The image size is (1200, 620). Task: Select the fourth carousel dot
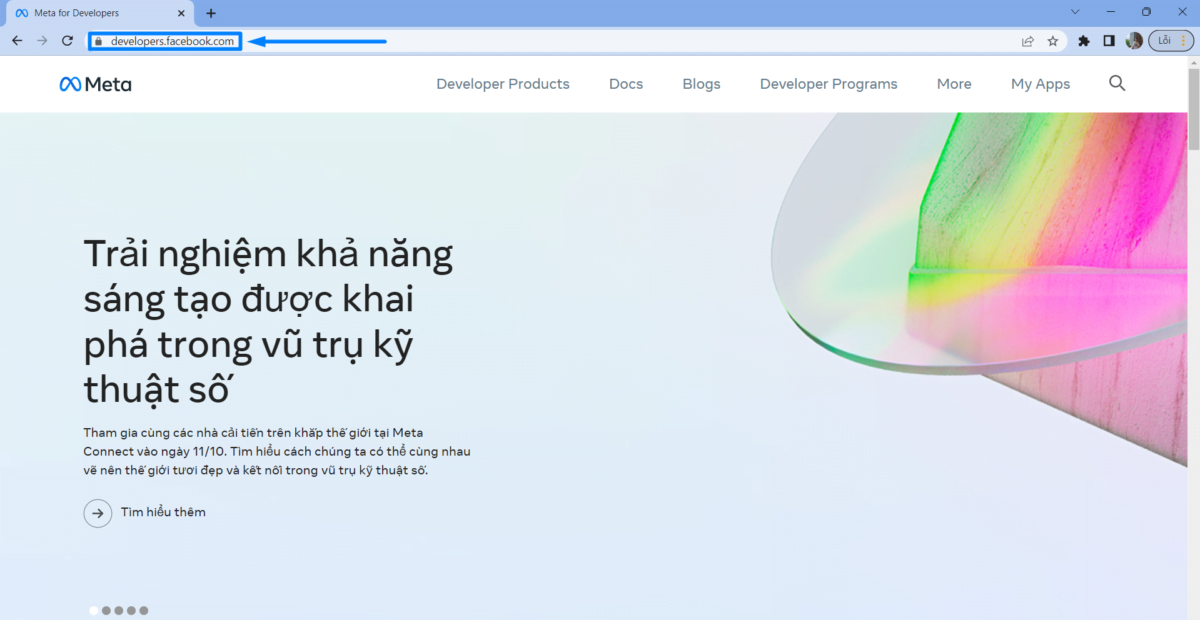coord(131,610)
